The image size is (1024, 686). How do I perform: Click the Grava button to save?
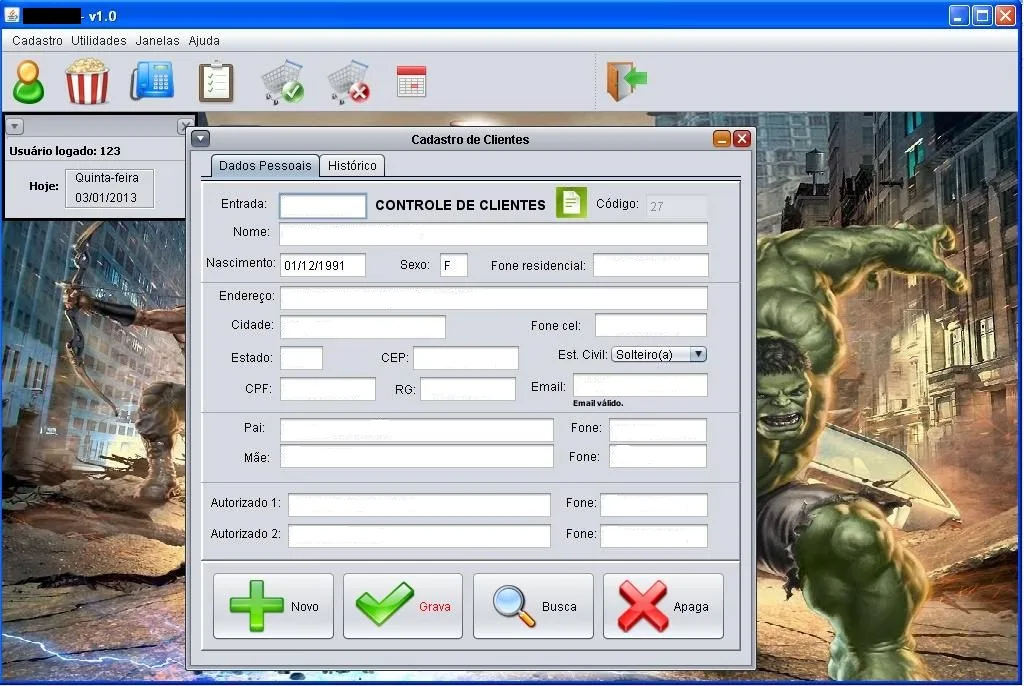point(403,606)
